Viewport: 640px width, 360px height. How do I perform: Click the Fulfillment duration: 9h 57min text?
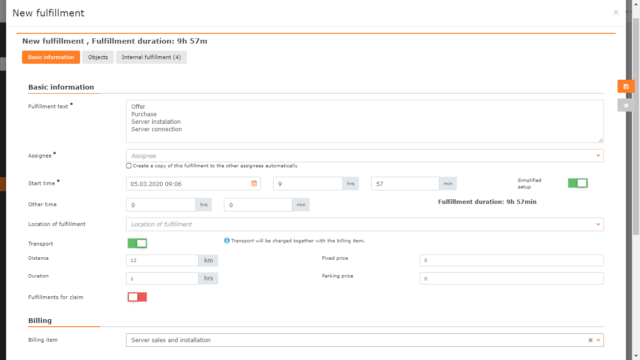click(487, 202)
